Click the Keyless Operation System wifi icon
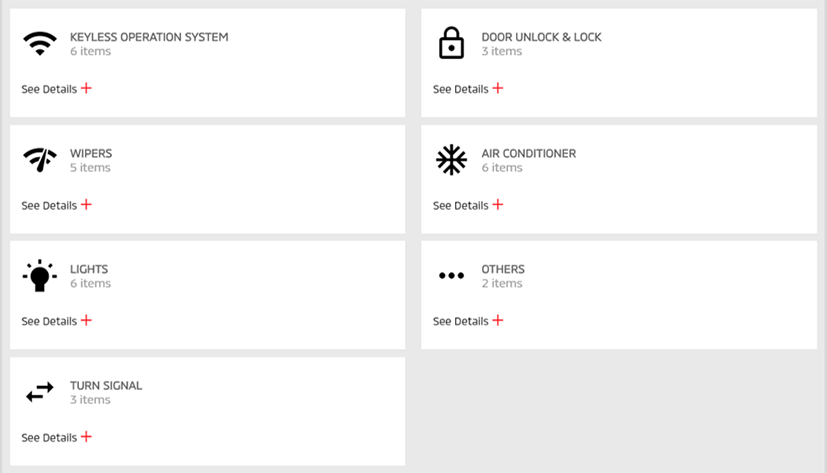 pyautogui.click(x=40, y=43)
